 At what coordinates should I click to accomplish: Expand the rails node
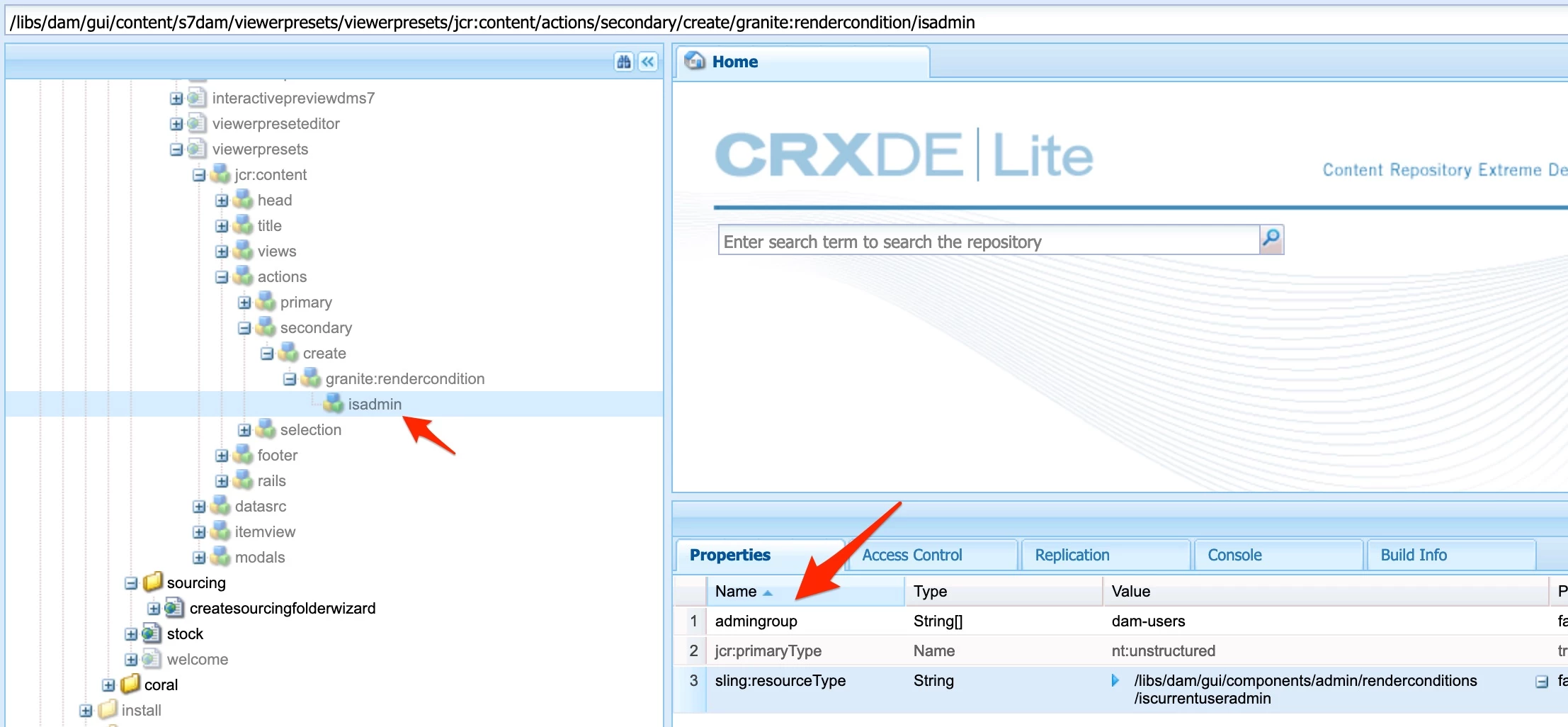[x=222, y=481]
